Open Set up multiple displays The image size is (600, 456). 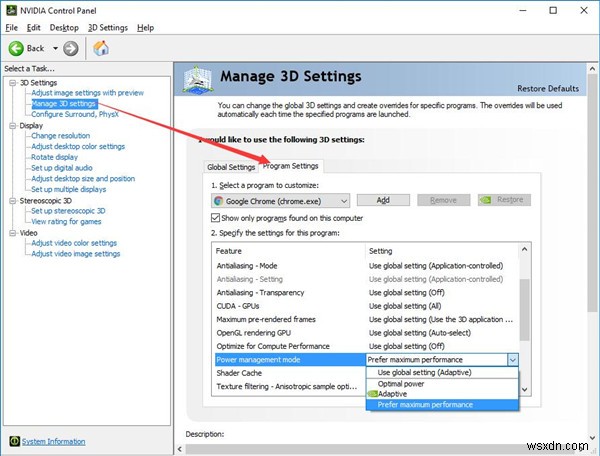click(x=68, y=189)
